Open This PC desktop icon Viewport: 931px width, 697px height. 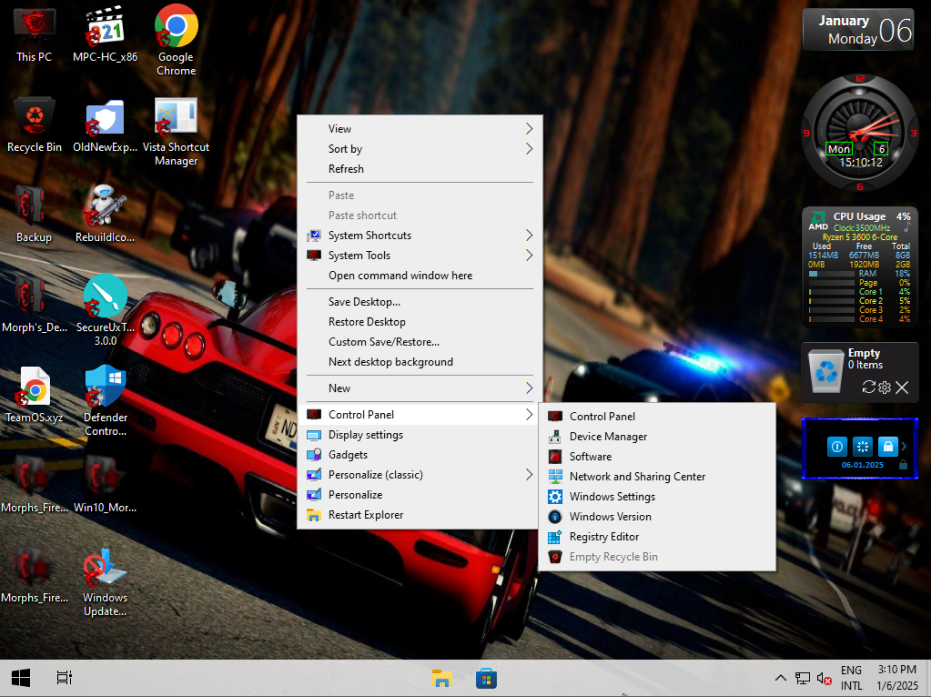[x=34, y=36]
